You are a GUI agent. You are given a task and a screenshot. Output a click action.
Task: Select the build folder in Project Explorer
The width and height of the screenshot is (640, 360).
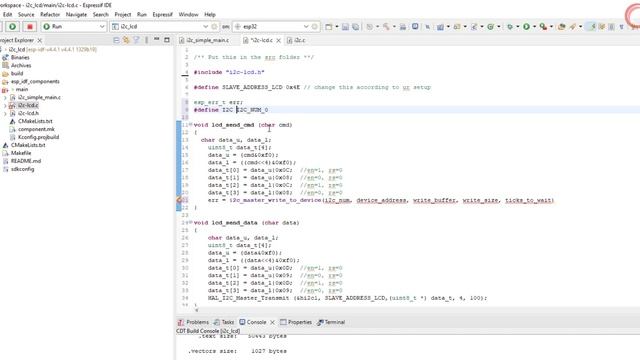coord(12,73)
